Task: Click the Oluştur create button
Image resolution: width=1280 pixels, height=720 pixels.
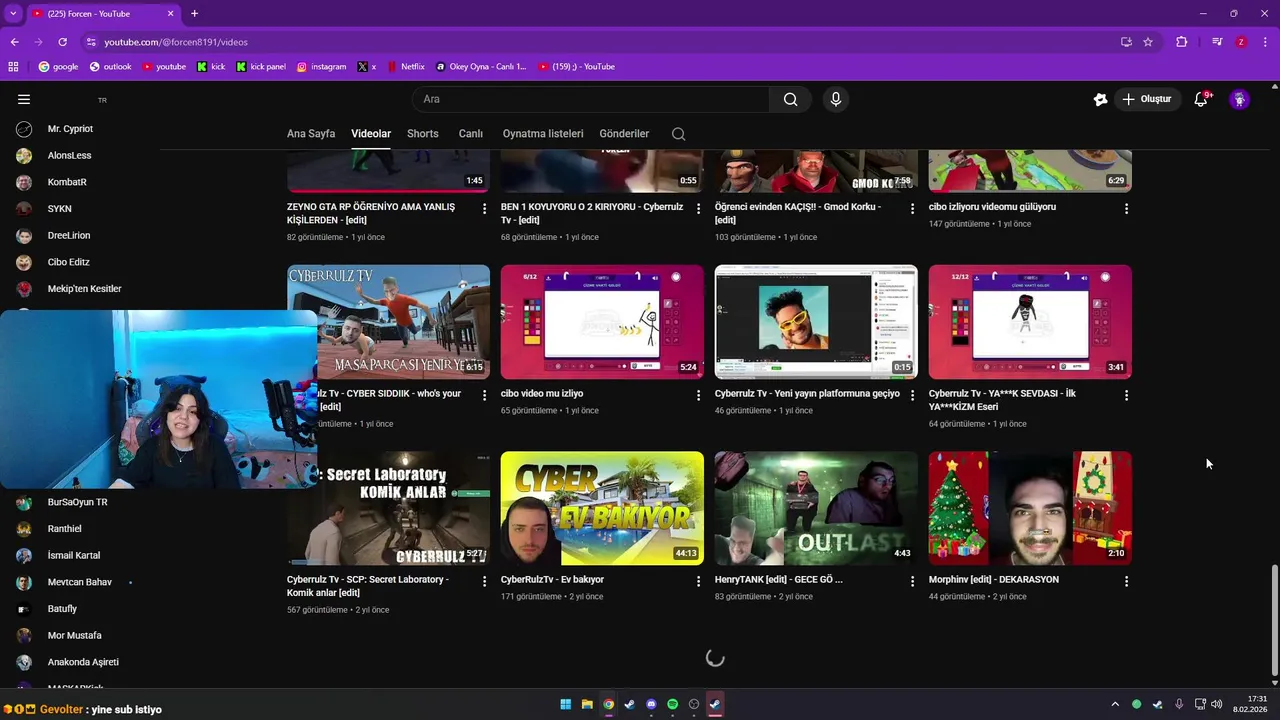Action: pos(1146,99)
